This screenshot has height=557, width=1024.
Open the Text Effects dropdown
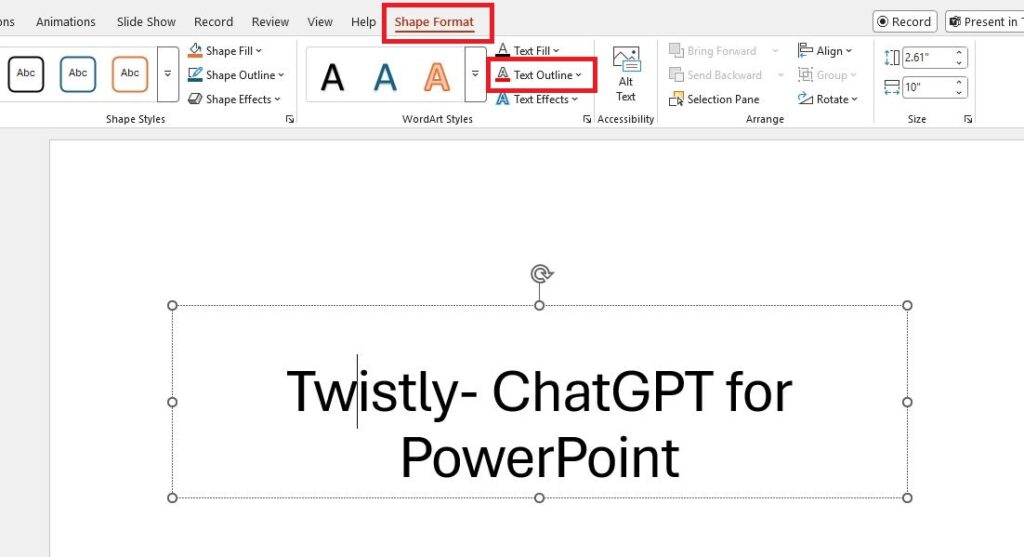point(537,99)
